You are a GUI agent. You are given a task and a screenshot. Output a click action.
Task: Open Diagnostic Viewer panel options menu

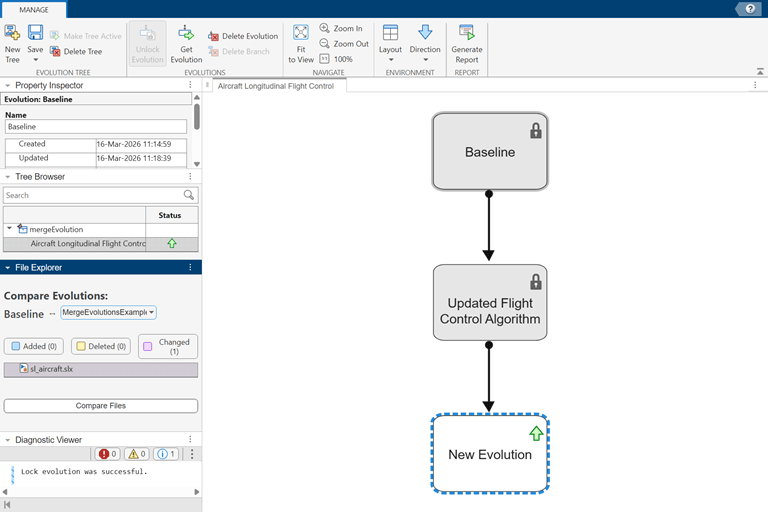(191, 439)
